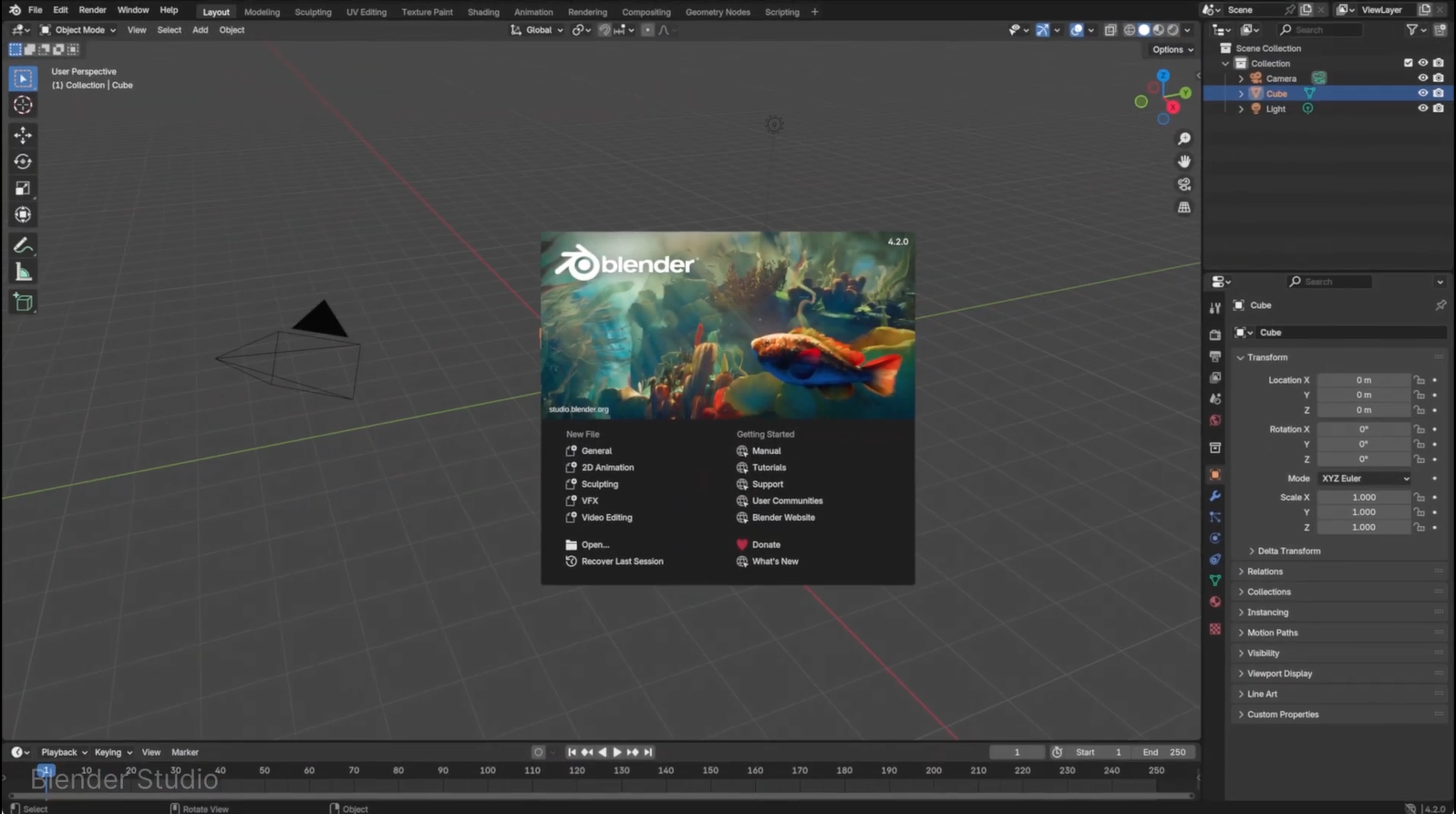Toggle visibility of the Light object

click(x=1422, y=108)
